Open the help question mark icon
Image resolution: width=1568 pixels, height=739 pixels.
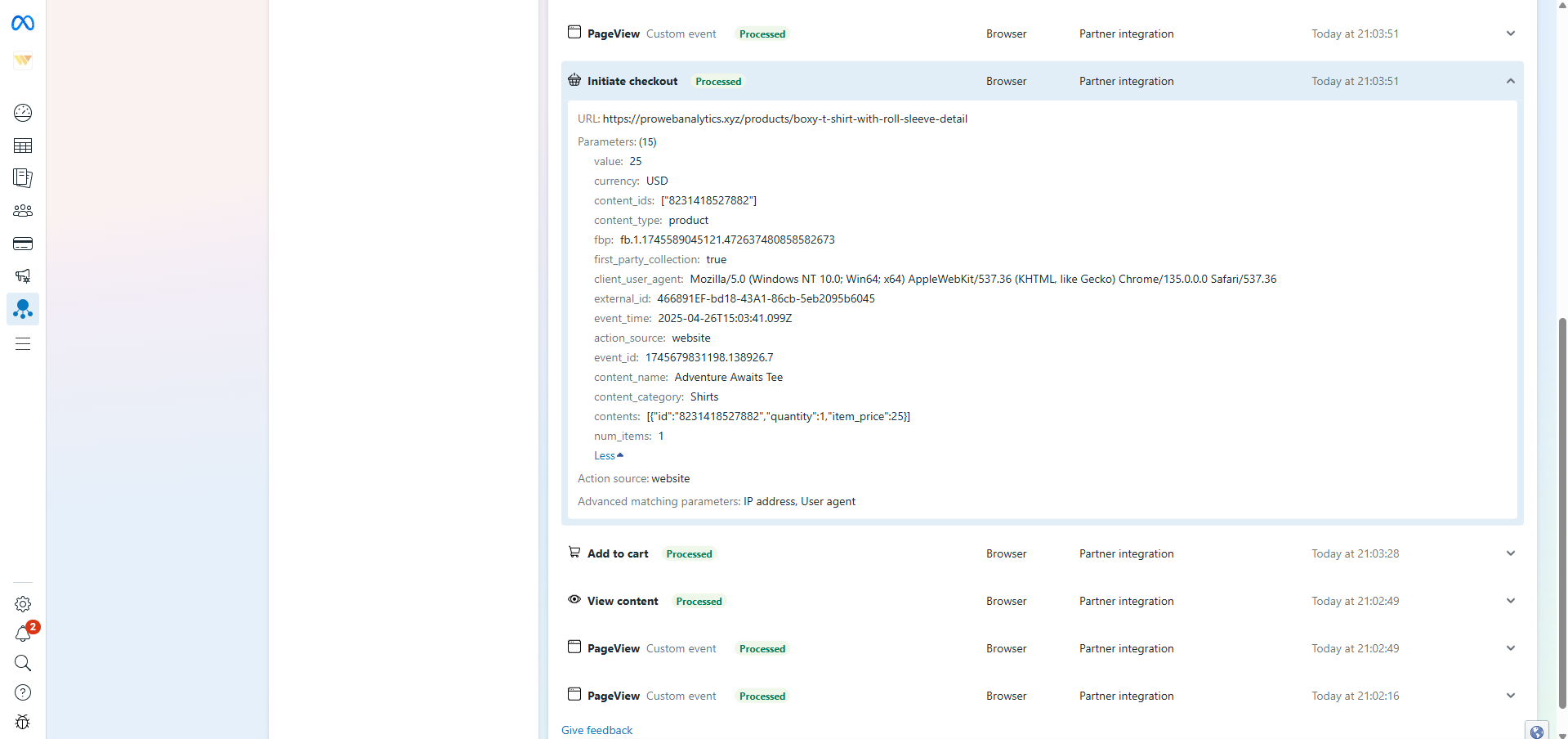[23, 692]
